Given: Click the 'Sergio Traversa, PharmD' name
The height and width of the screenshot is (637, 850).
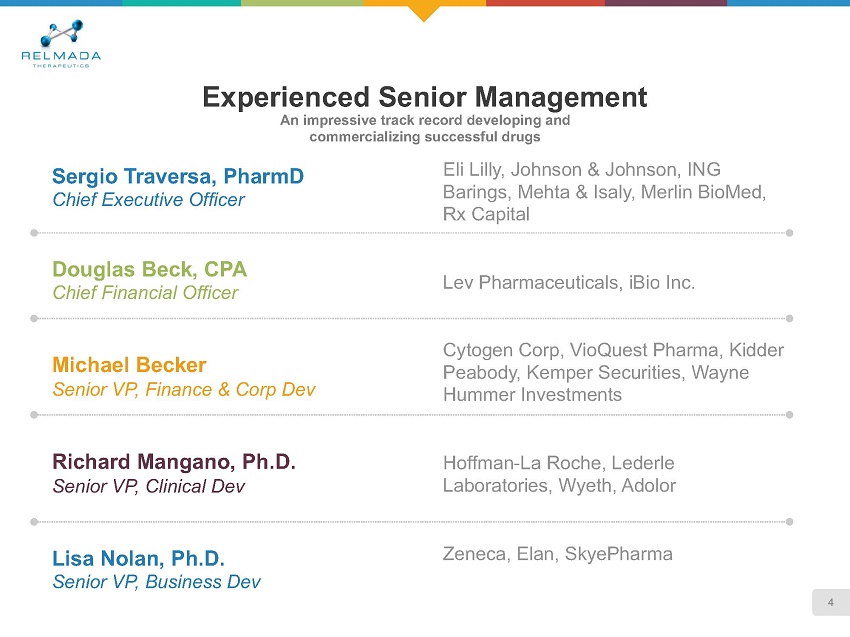Looking at the screenshot, I should pos(178,177).
